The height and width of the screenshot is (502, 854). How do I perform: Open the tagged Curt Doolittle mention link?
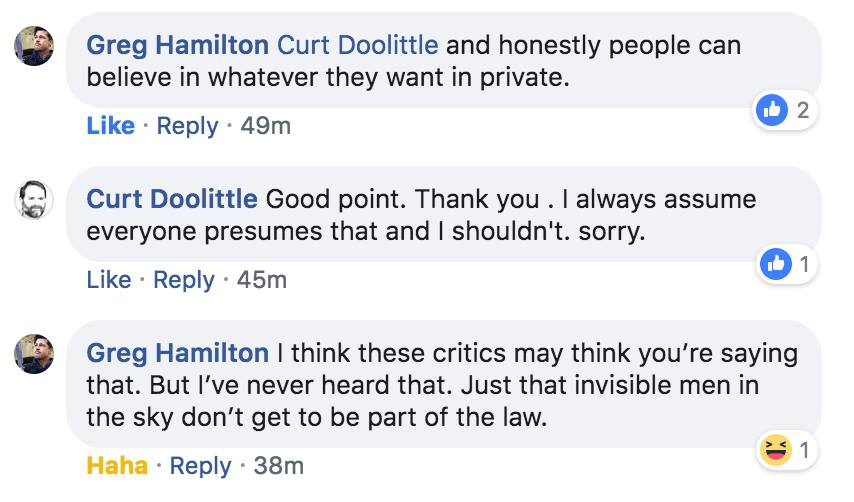coord(357,45)
